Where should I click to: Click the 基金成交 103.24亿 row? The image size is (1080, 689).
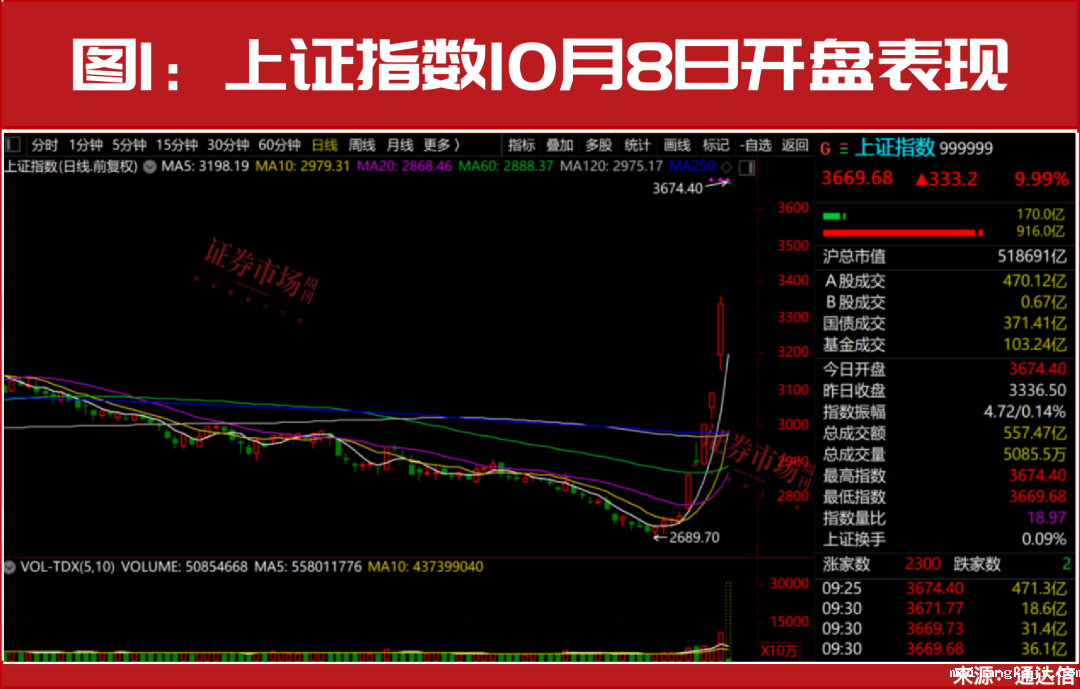click(x=944, y=344)
